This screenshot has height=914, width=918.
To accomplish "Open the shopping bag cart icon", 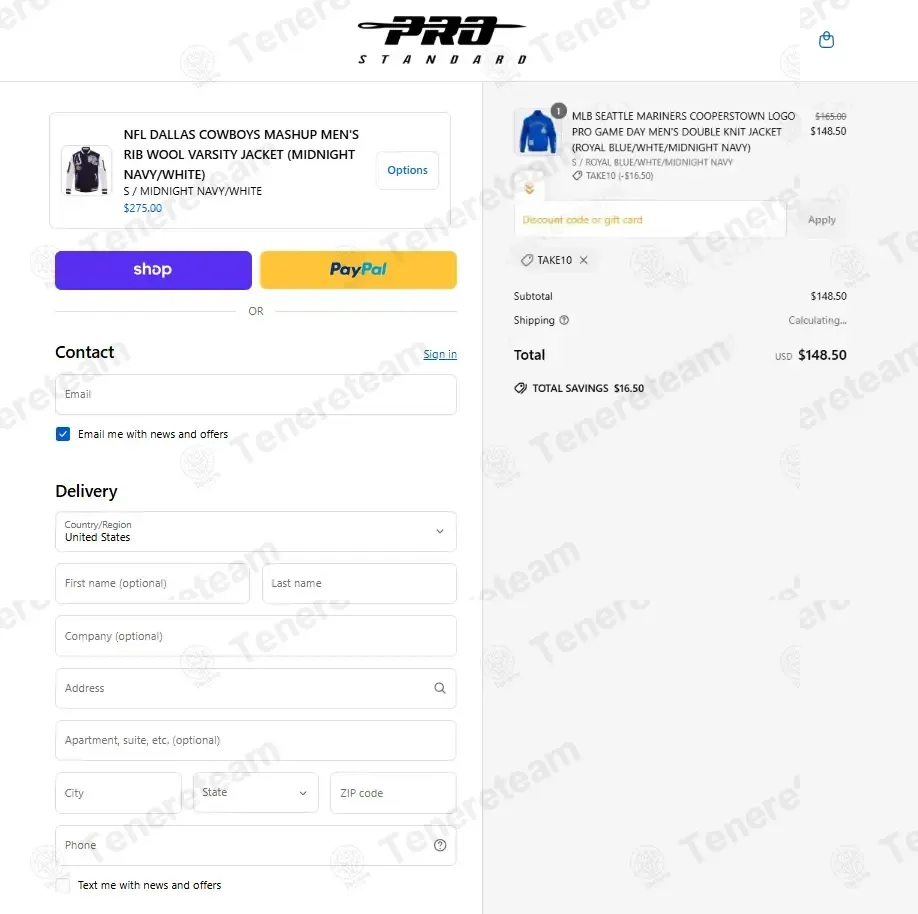I will 826,40.
